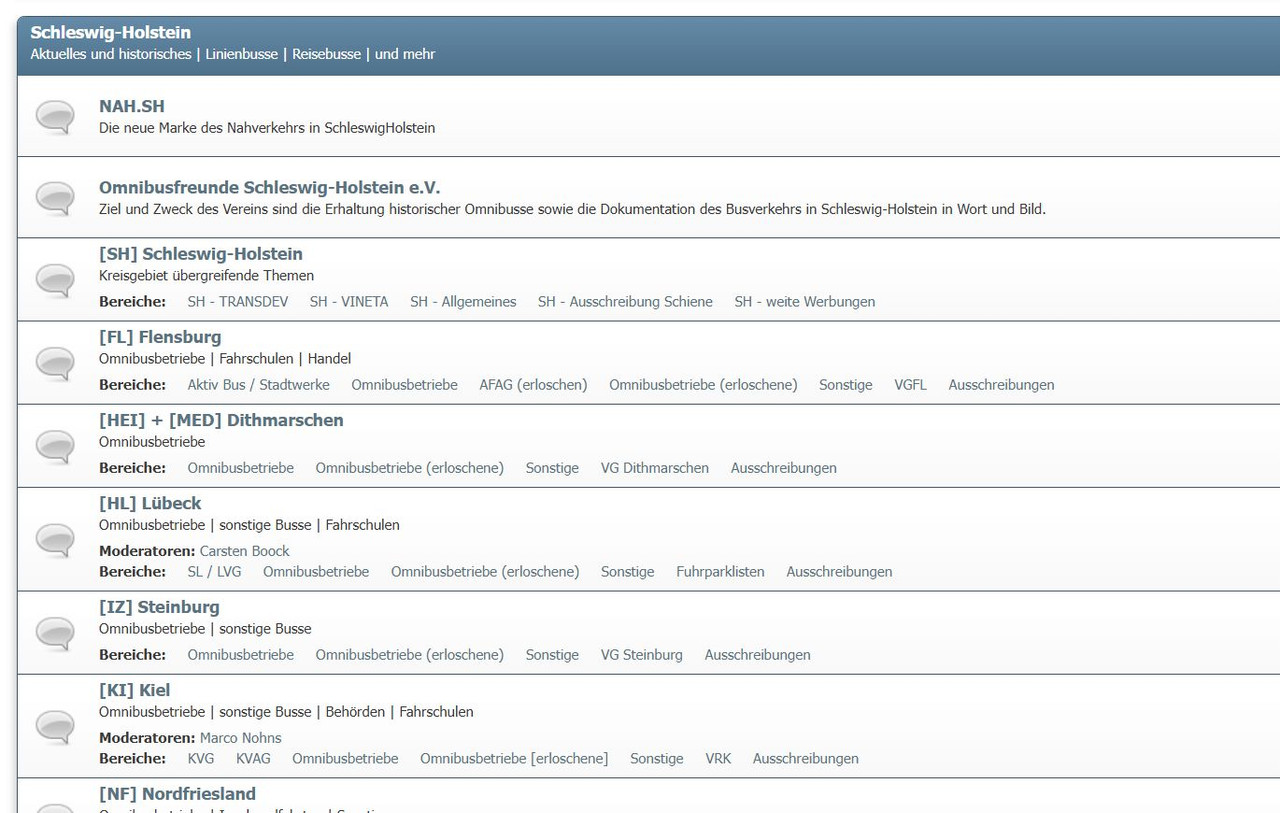
Task: Open Steinburg Ausschreibungen subforum
Action: (758, 654)
